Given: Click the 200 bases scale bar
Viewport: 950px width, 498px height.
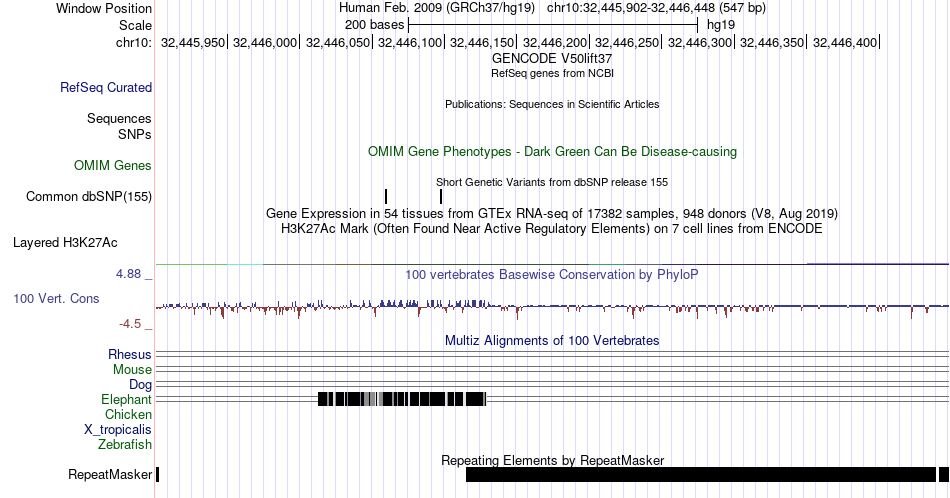Looking at the screenshot, I should pos(553,25).
